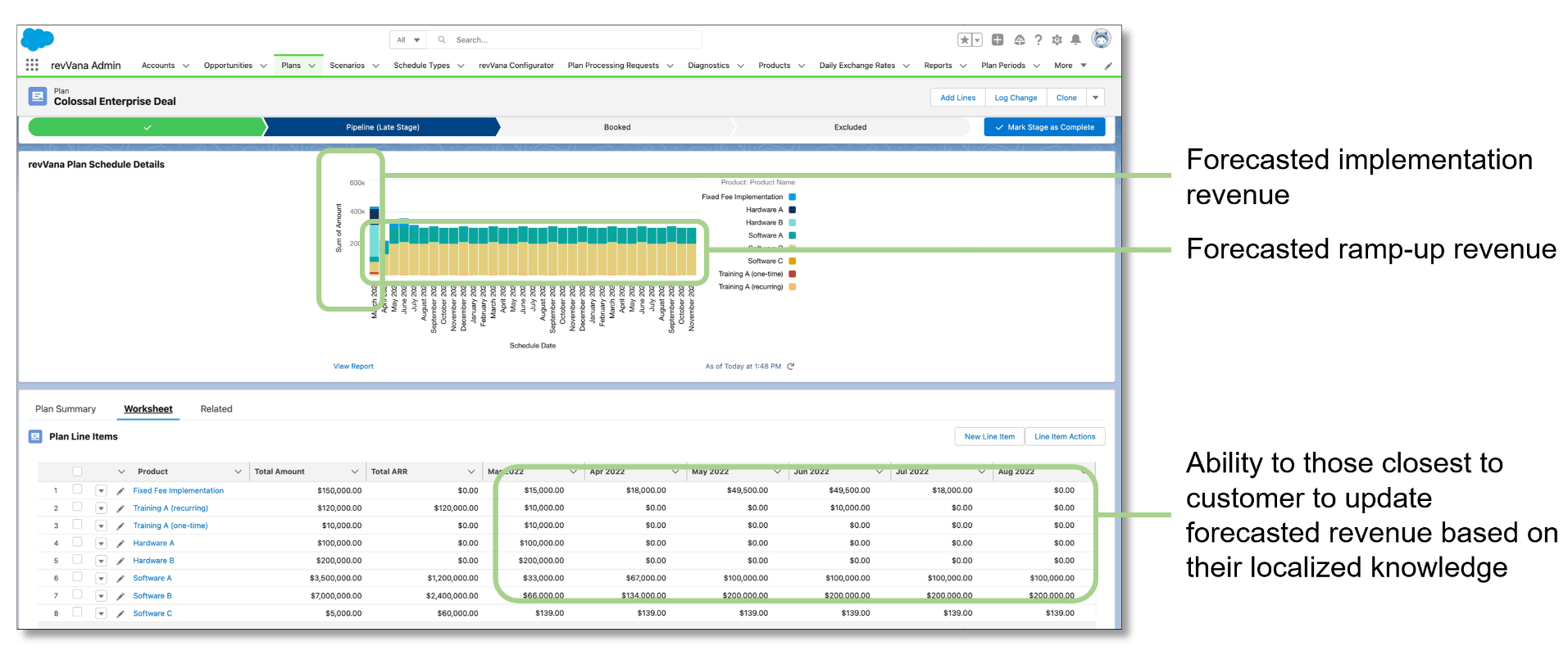Edit the Training A (recurring) row pencil
This screenshot has width=1568, height=660.
(120, 508)
